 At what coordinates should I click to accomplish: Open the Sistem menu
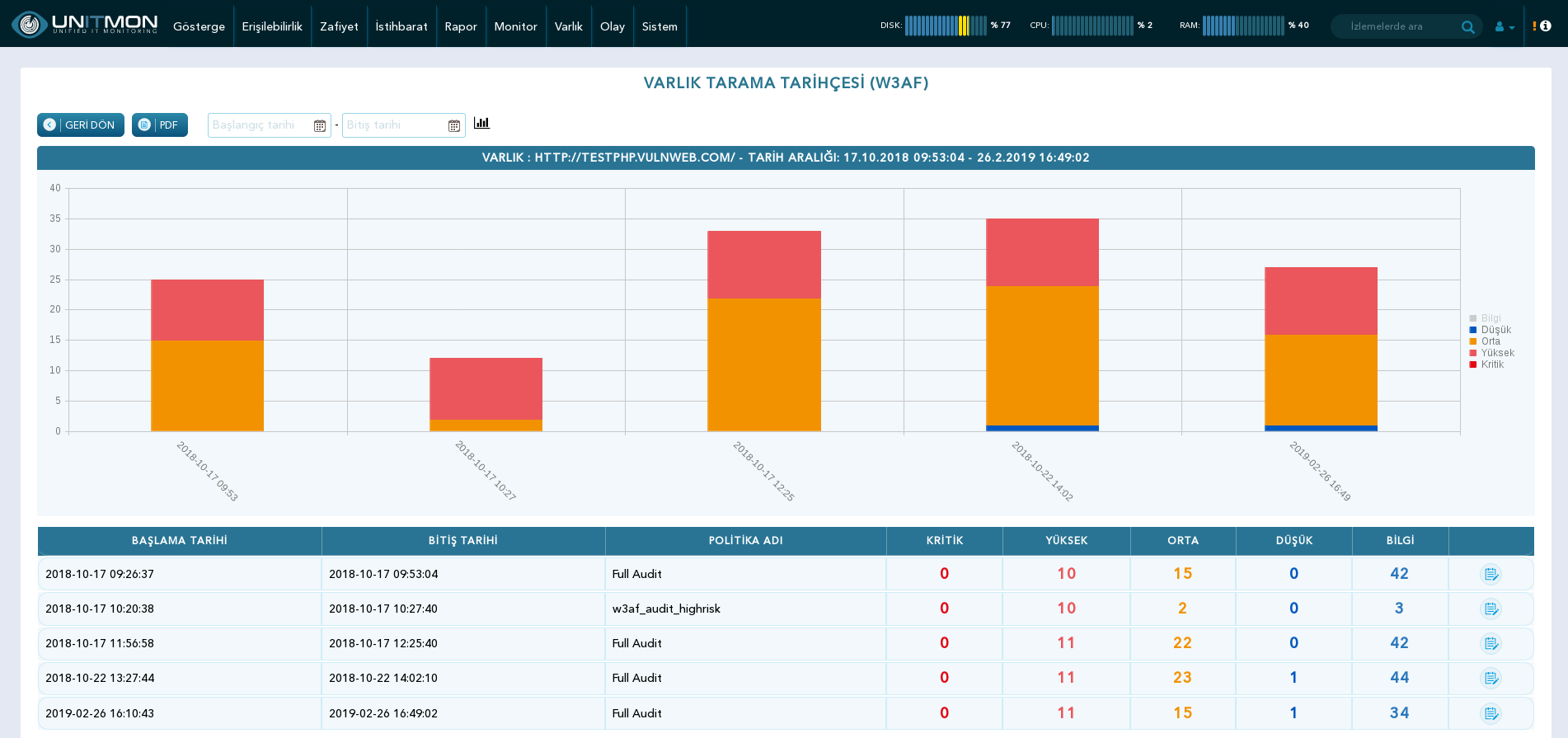[x=660, y=26]
